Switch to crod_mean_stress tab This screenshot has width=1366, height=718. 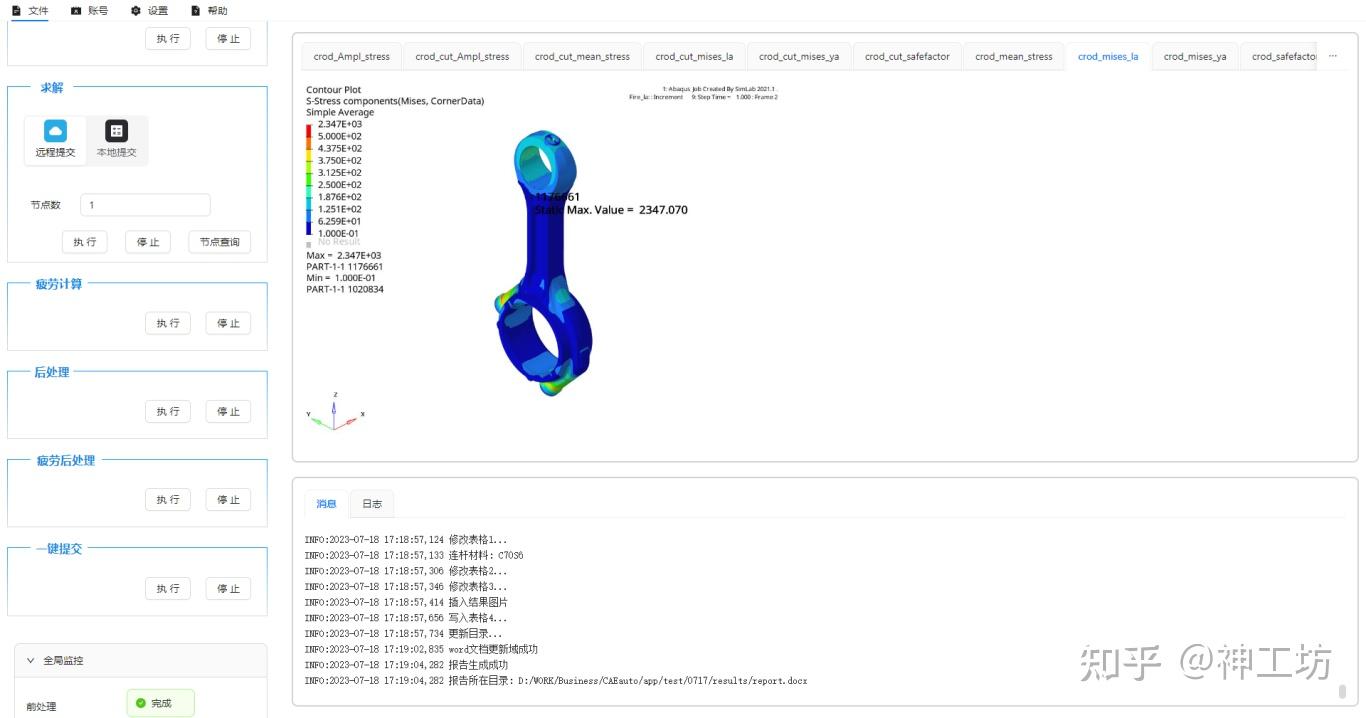1014,56
